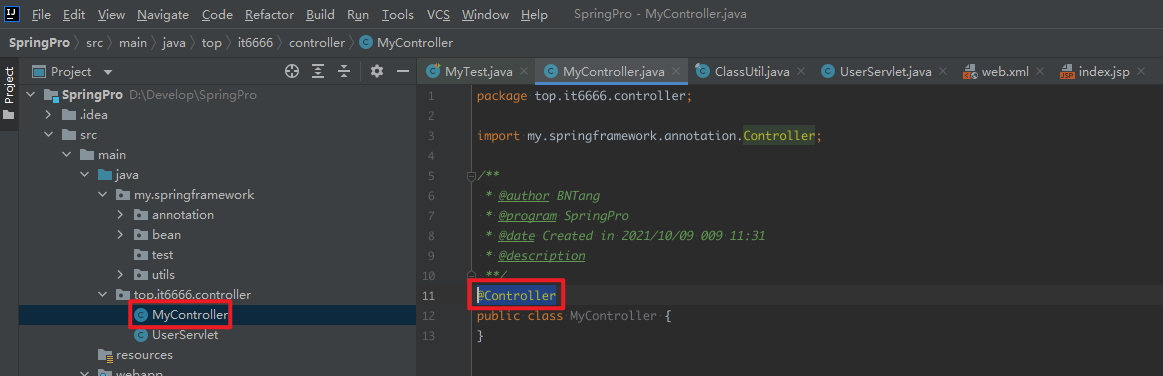Open the Code menu
The image size is (1163, 376).
point(217,15)
